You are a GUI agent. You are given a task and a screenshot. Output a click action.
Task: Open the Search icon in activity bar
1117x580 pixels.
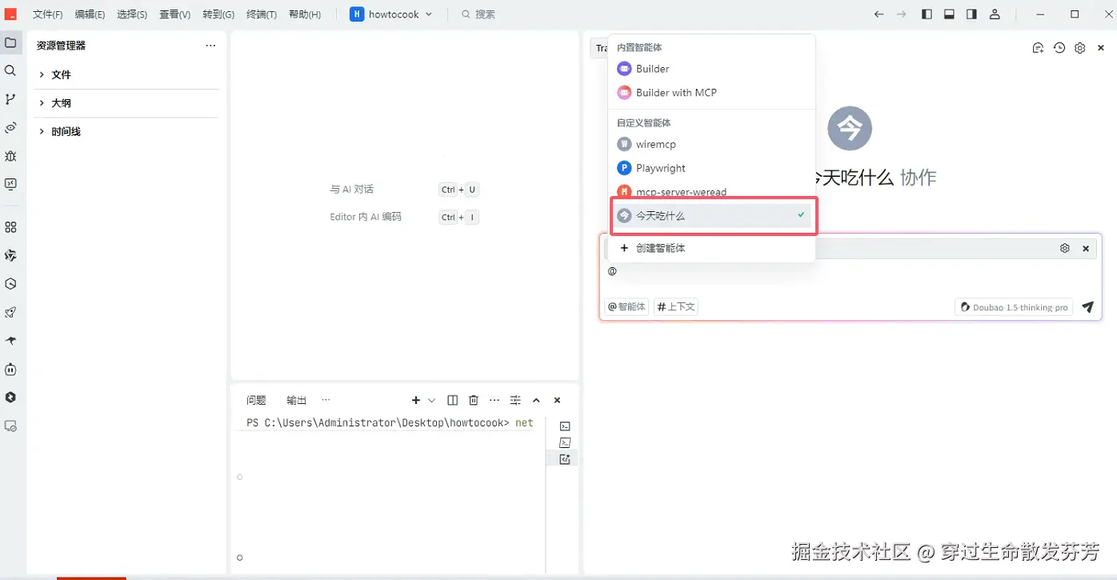[x=10, y=71]
